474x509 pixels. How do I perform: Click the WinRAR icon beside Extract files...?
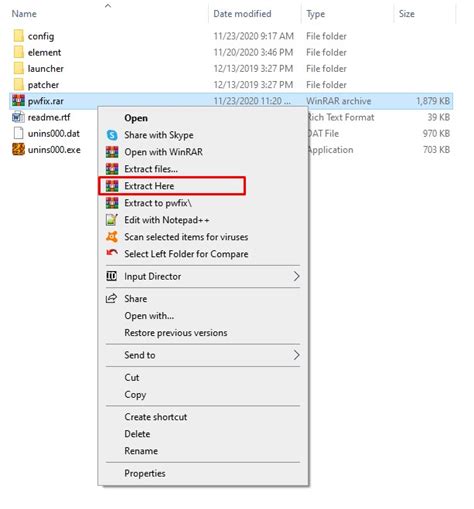pos(112,169)
